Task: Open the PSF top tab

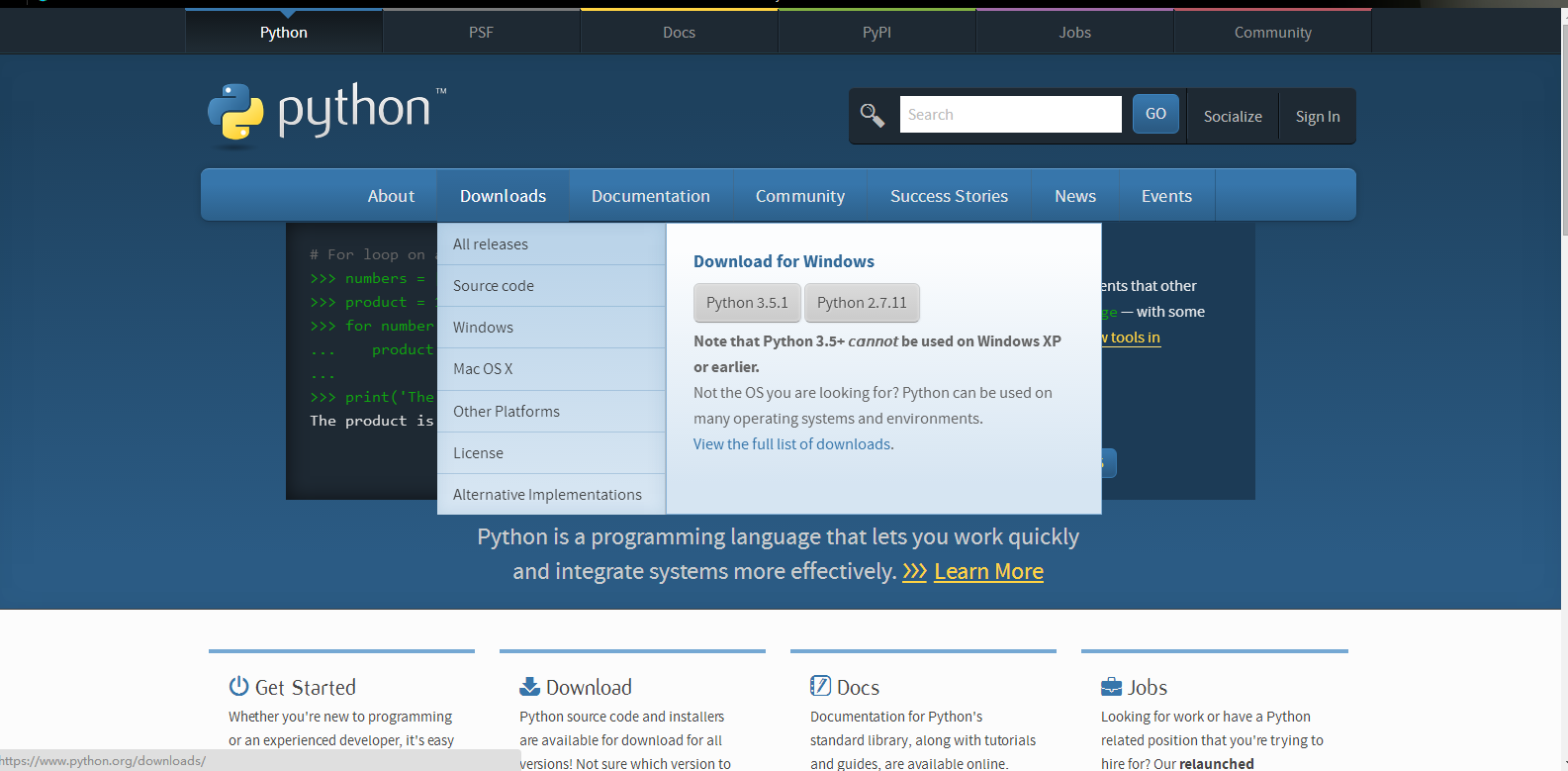Action: pos(481,32)
